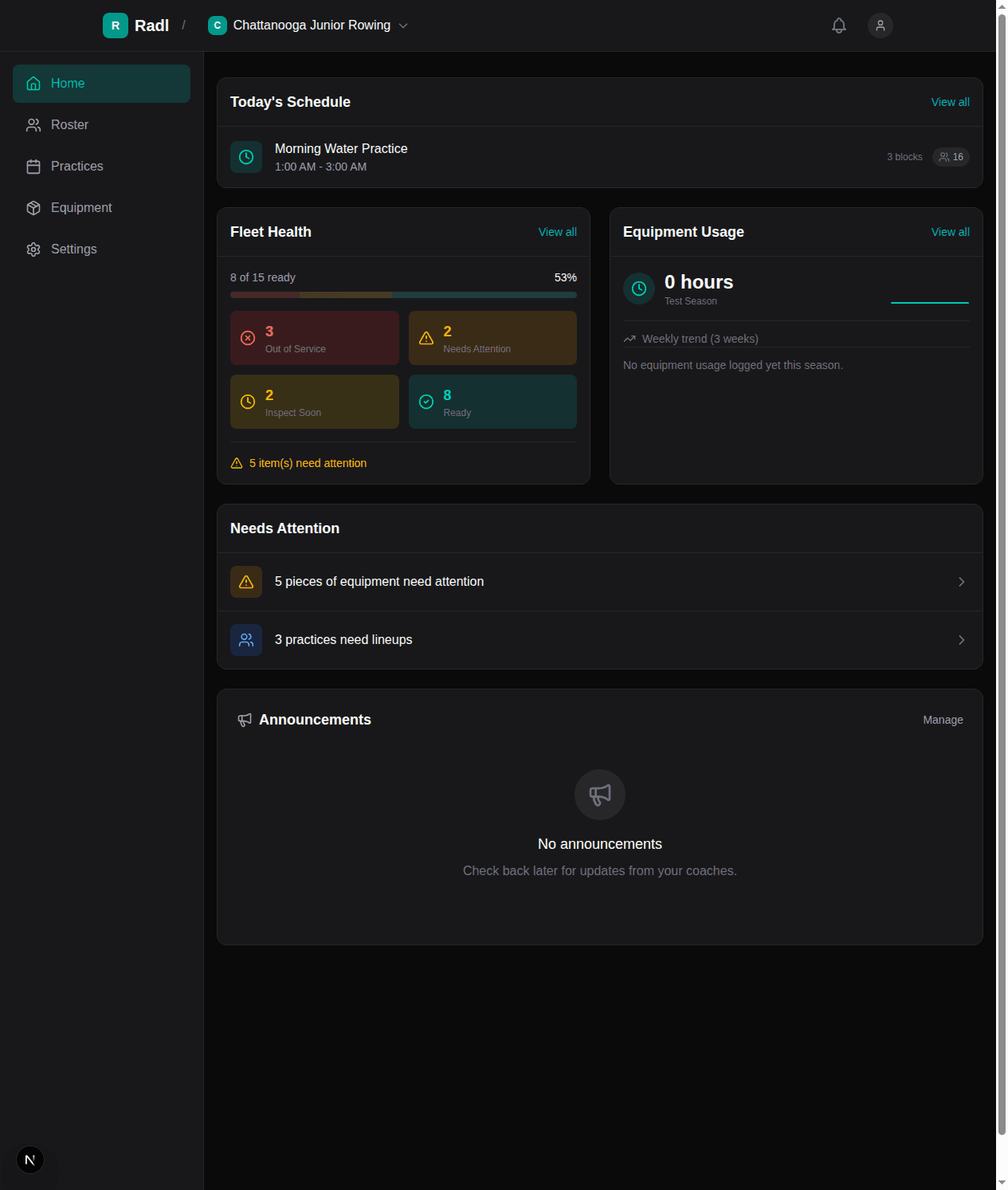This screenshot has width=1008, height=1190.
Task: Click the Announcements megaphone header icon
Action: click(245, 720)
